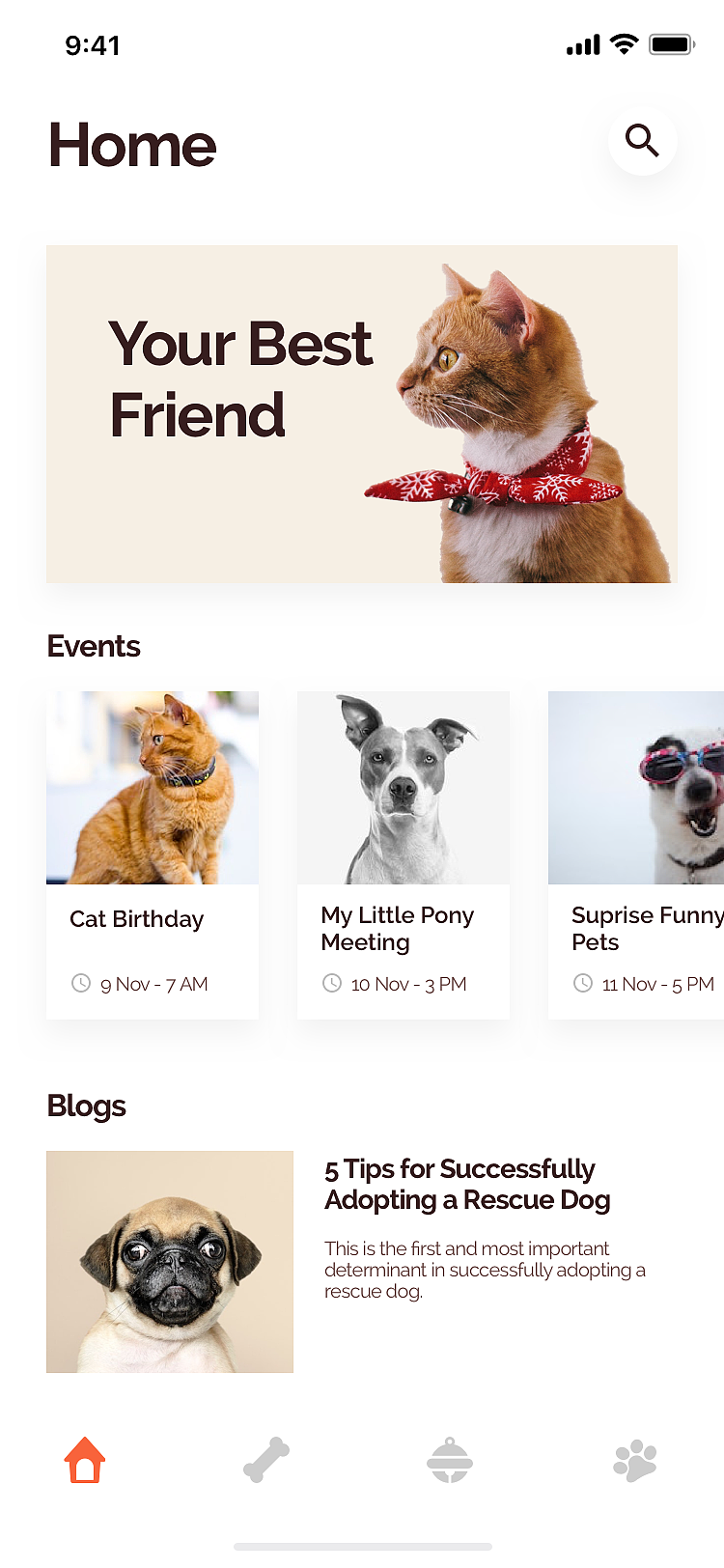This screenshot has height=1568, width=724.
Task: Open the cat bell tab icon
Action: pos(450,1460)
